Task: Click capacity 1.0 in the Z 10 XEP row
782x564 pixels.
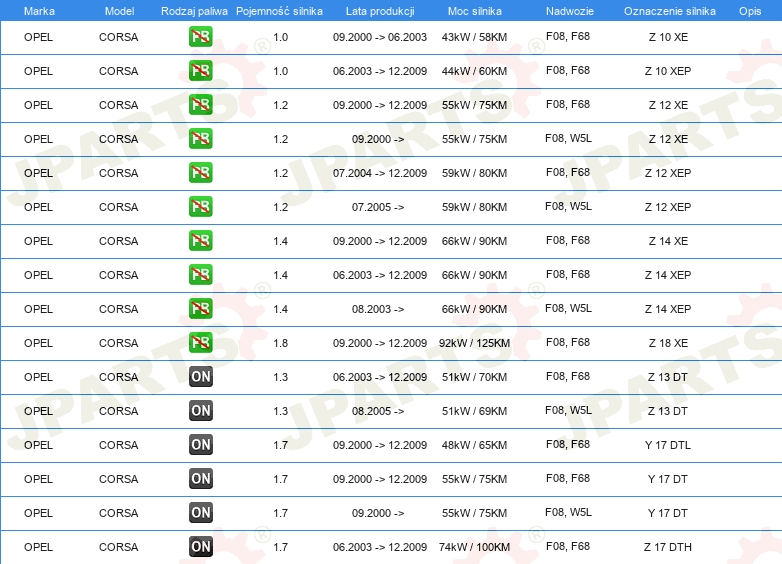Action: (x=281, y=71)
